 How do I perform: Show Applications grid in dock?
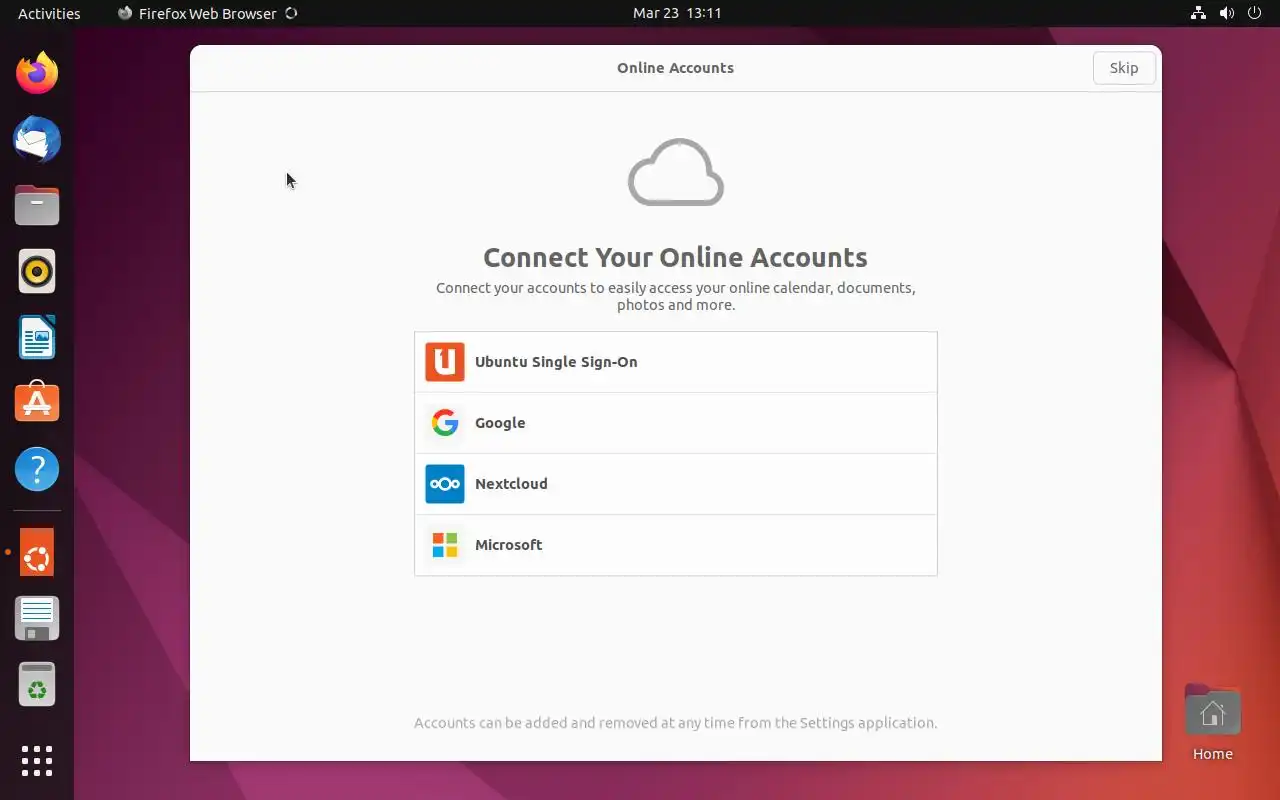tap(37, 760)
